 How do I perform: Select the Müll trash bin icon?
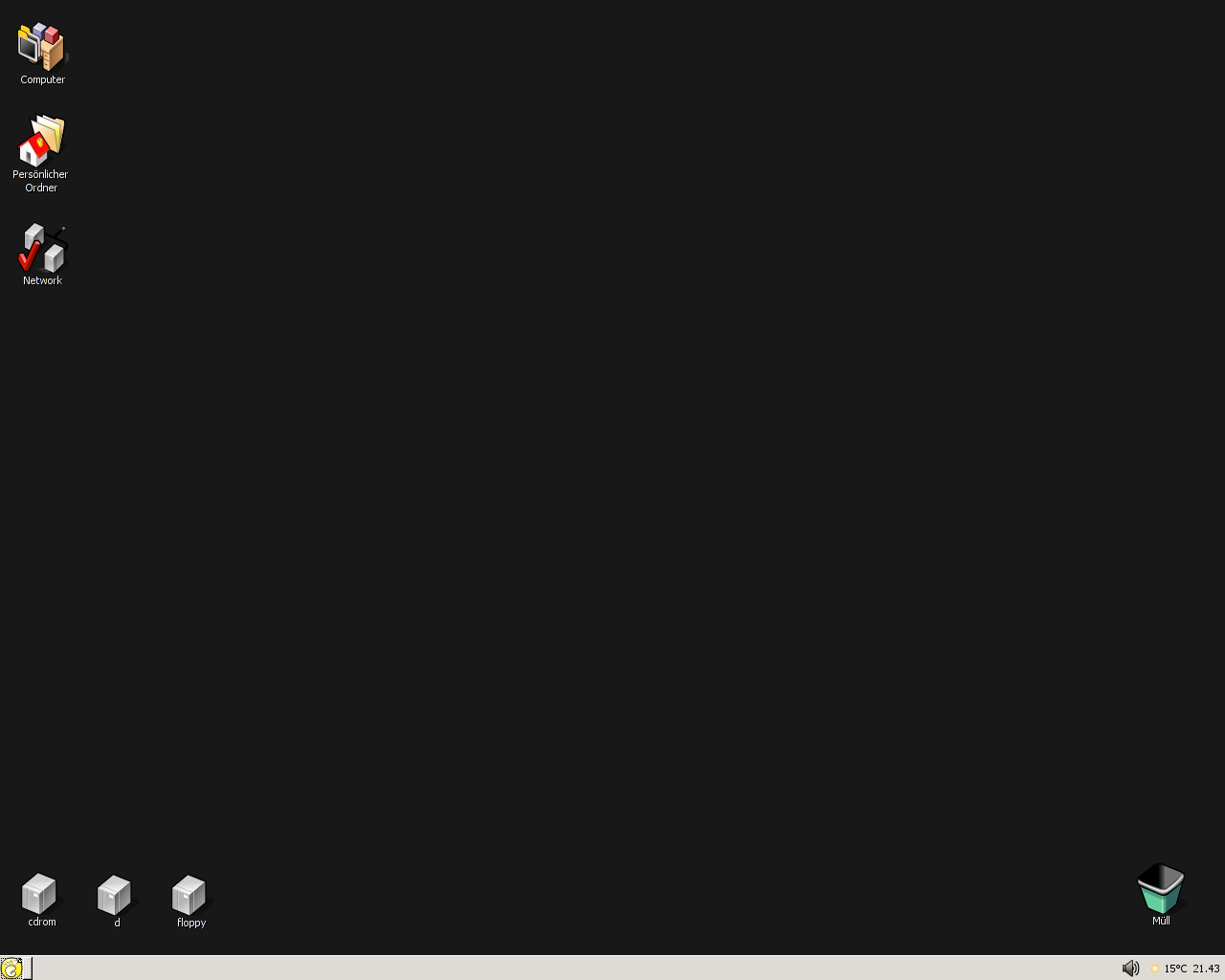[1161, 888]
